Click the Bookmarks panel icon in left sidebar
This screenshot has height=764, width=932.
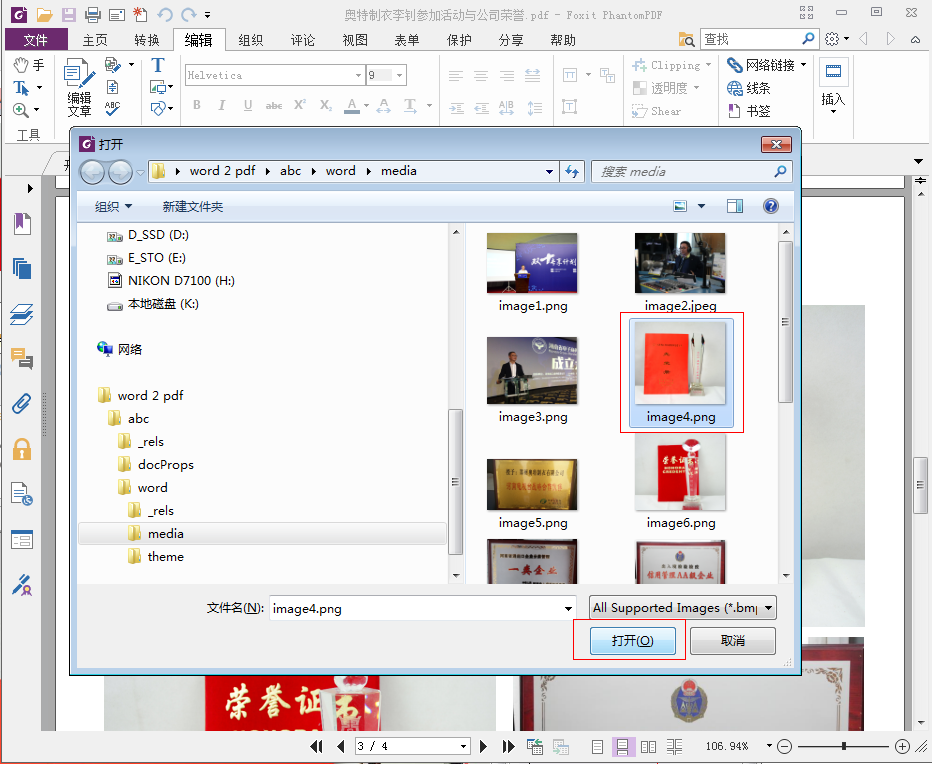click(x=22, y=223)
